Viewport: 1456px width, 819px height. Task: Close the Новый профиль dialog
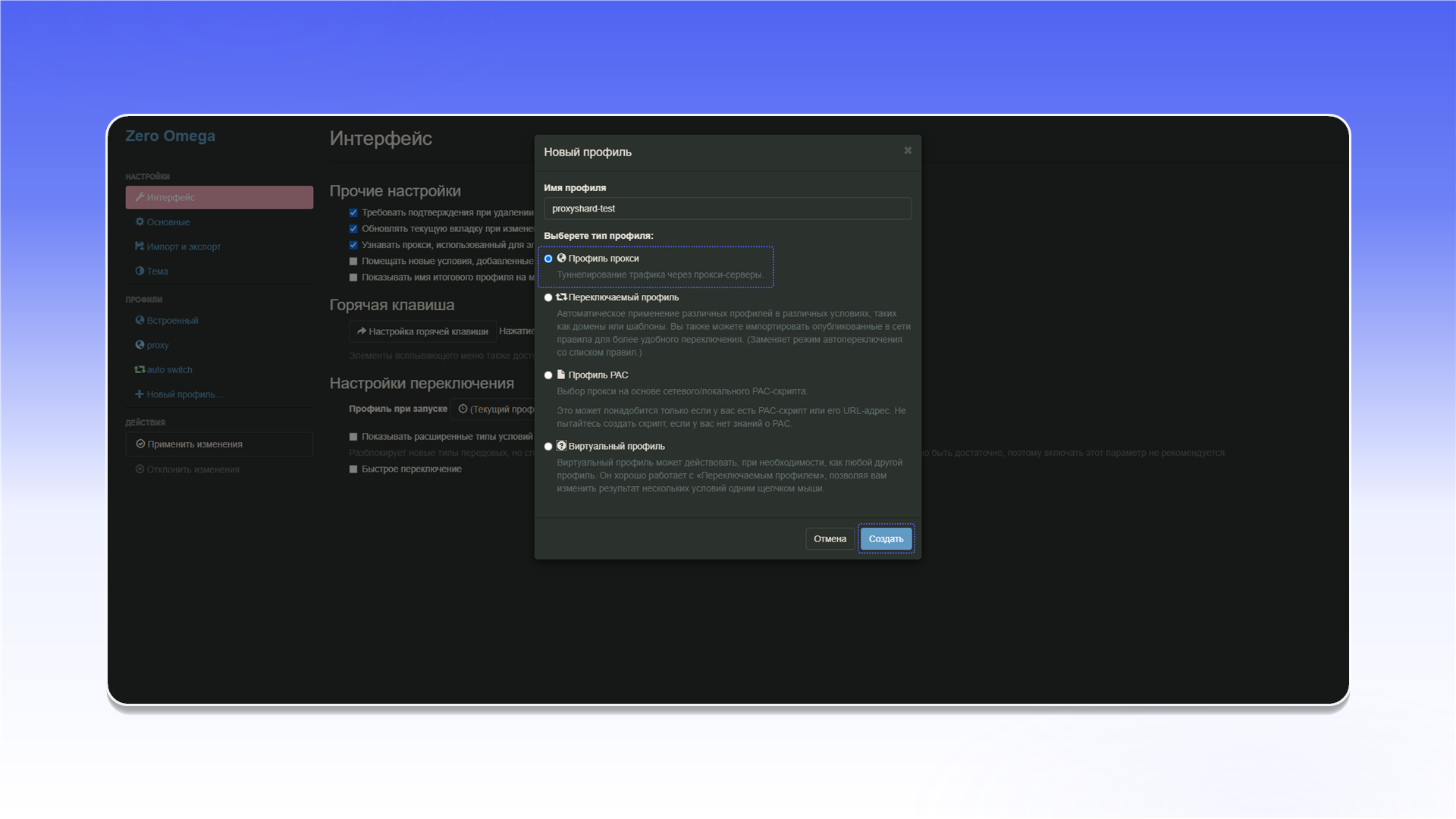(908, 150)
